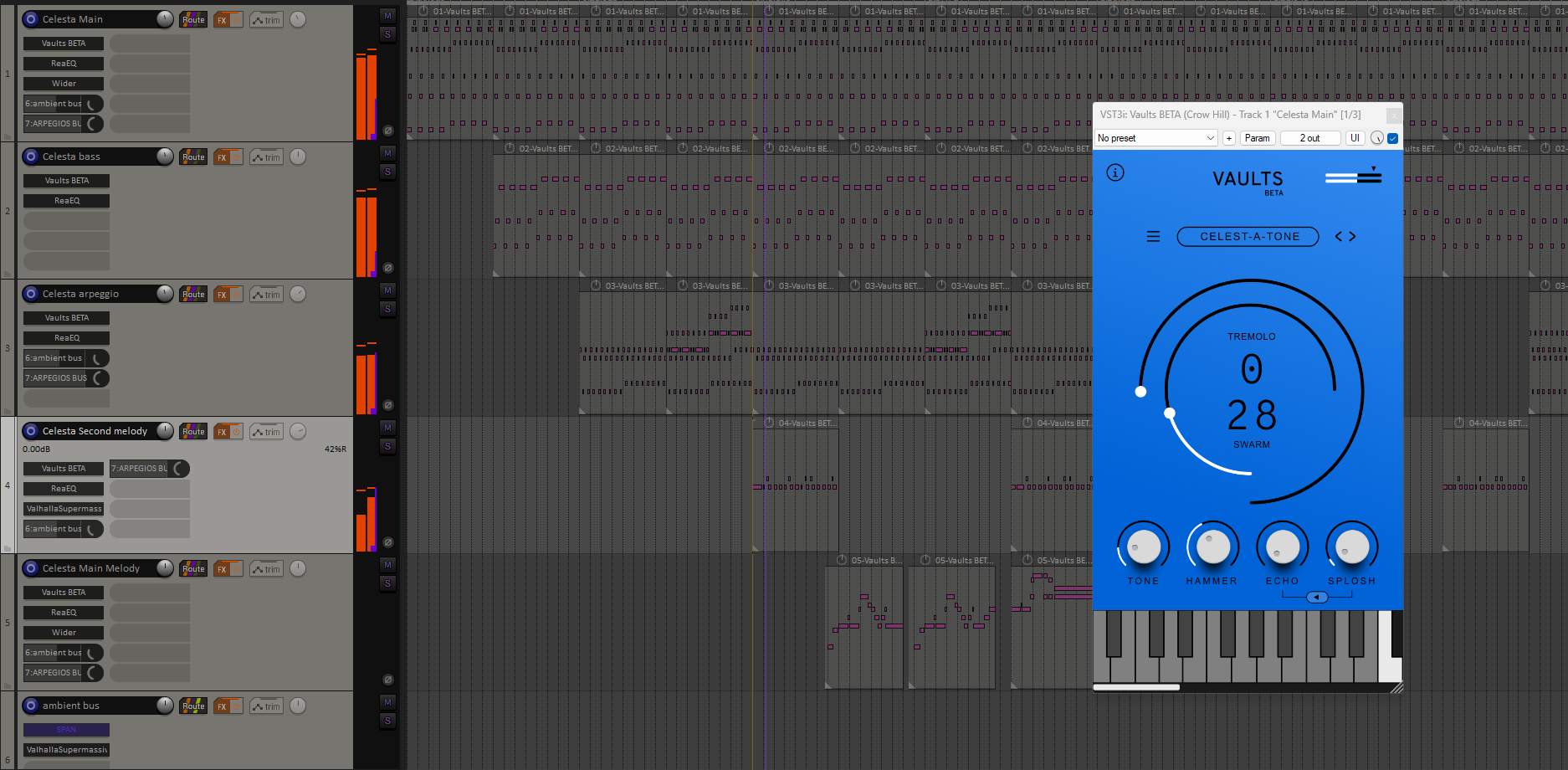Open Route settings for Celesta Main
The height and width of the screenshot is (770, 1568).
click(193, 19)
